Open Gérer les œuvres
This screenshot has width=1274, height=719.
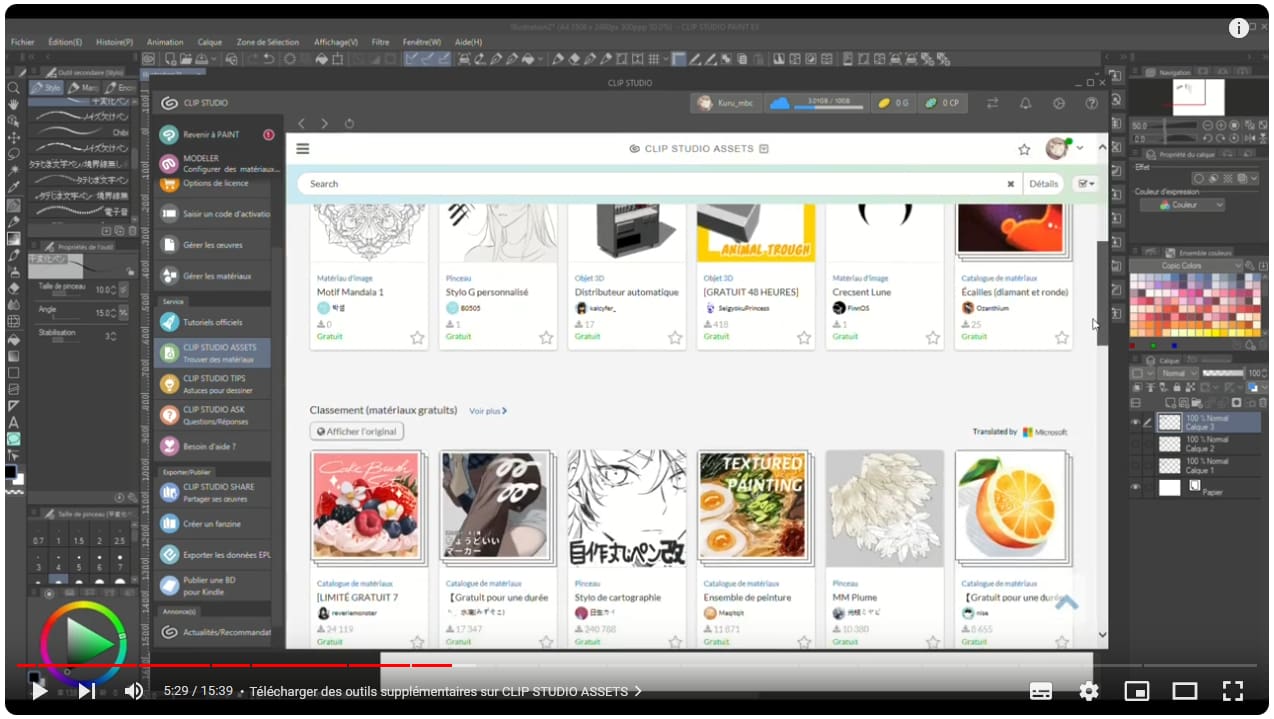(212, 245)
